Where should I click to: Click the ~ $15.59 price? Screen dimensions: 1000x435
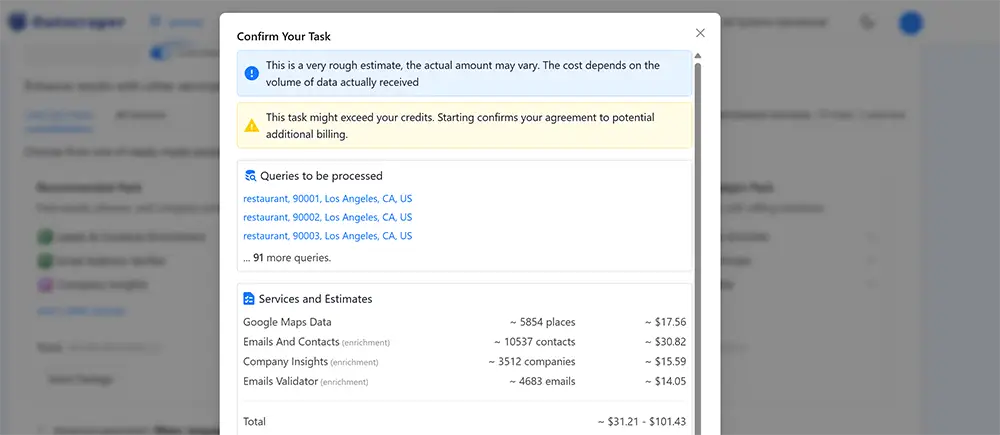(665, 362)
